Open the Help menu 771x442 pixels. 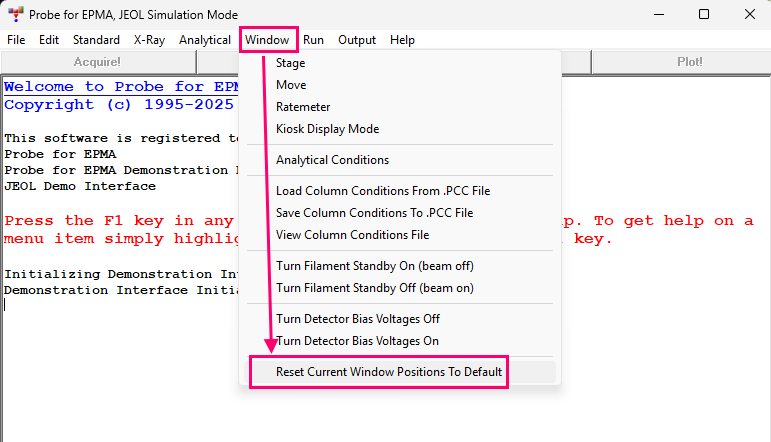[402, 40]
